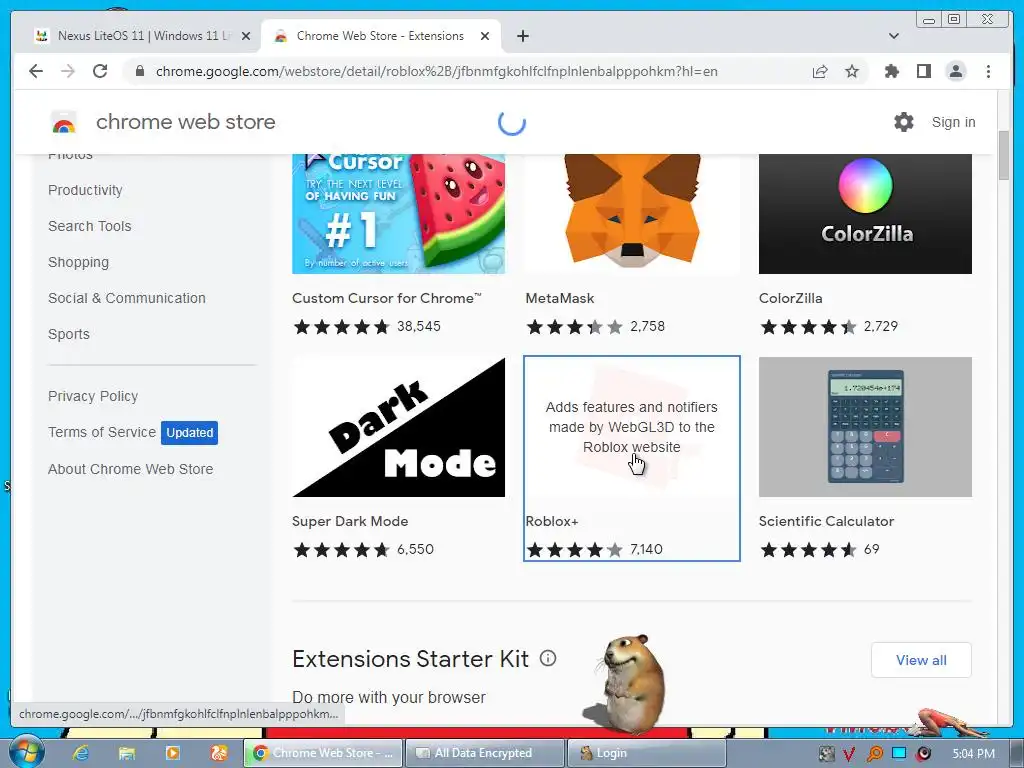
Task: Open the MetaMask fox thumbnail
Action: 632,214
